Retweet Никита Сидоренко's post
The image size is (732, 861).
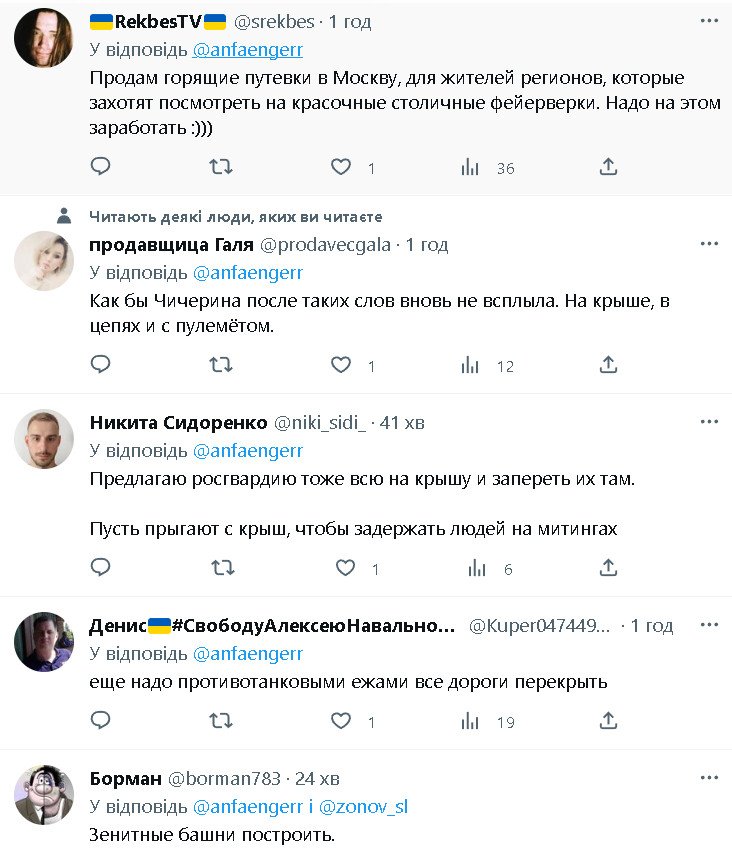coord(222,568)
